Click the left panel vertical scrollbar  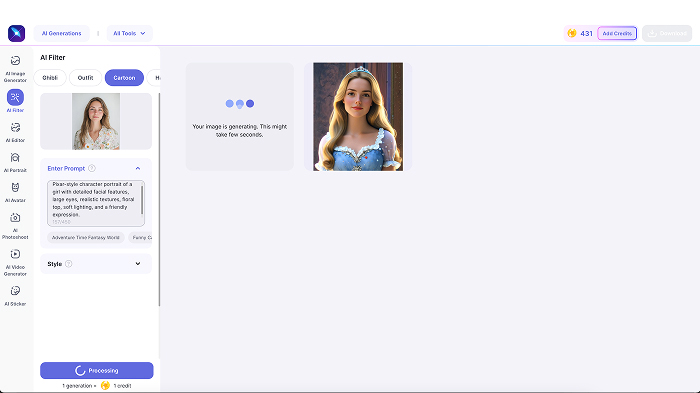(x=159, y=200)
